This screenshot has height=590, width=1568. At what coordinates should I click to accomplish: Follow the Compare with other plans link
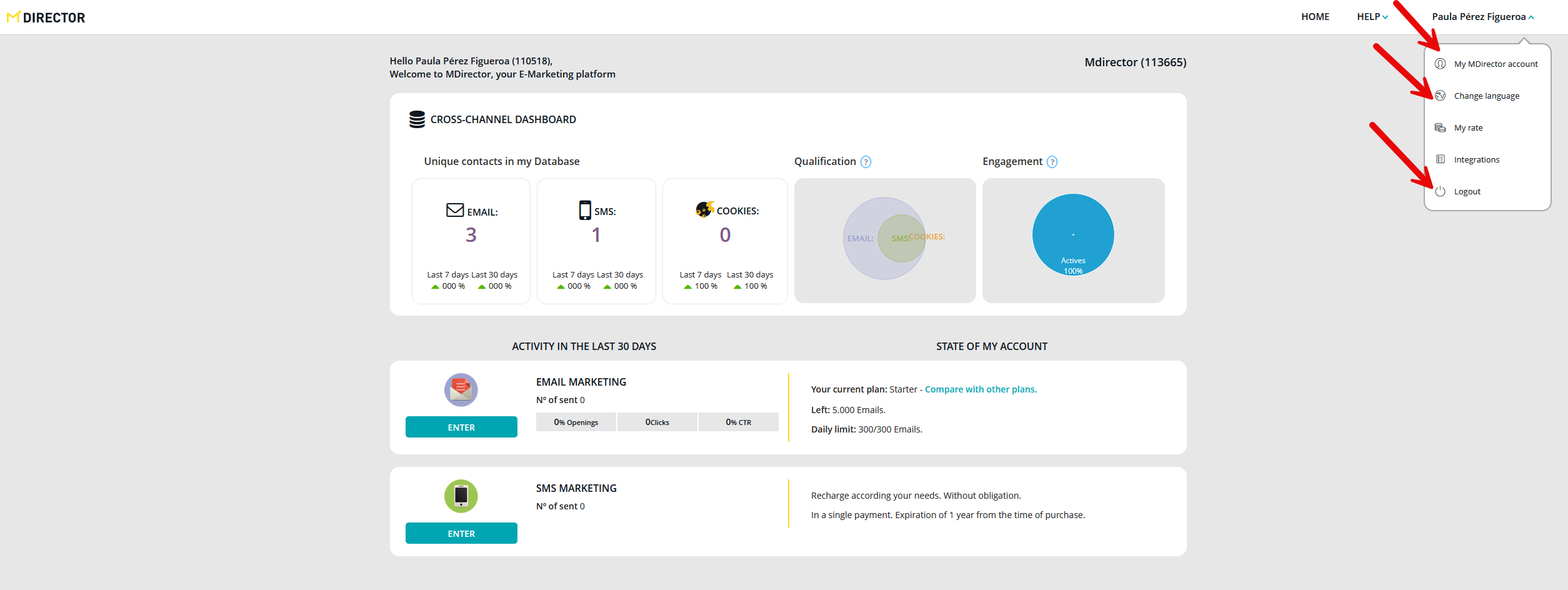980,389
